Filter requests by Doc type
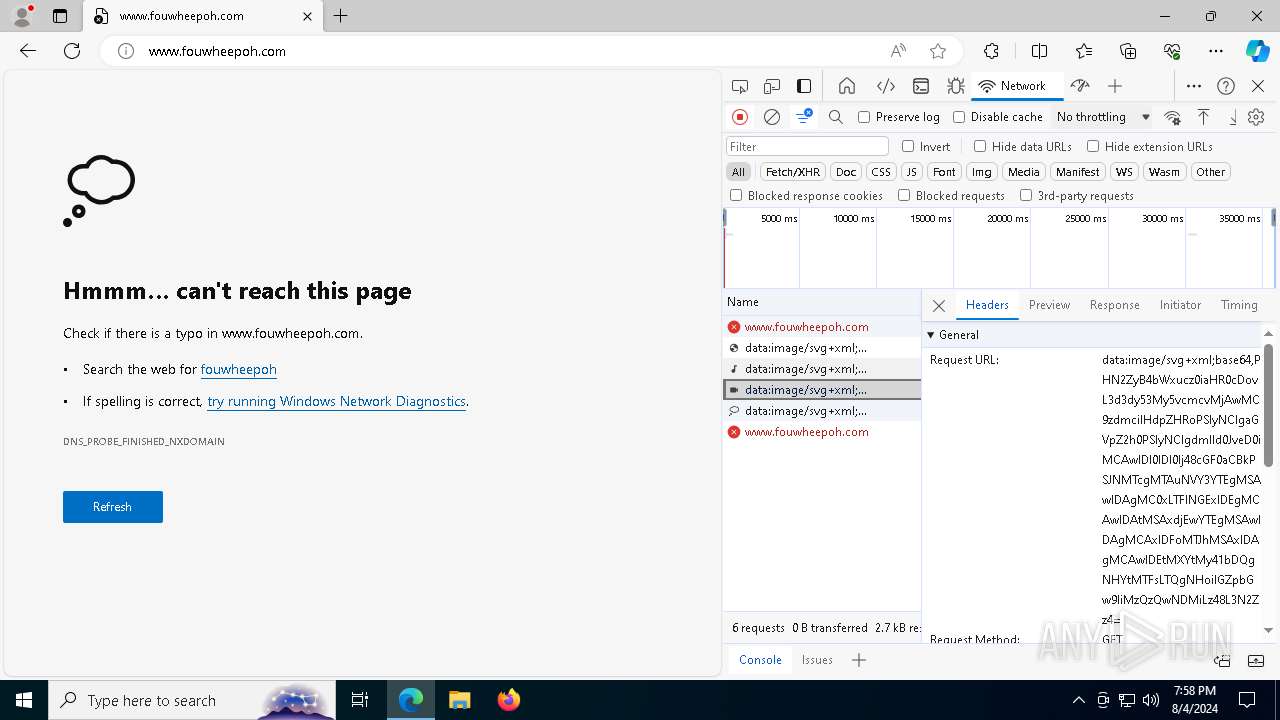1280x720 pixels. tap(846, 172)
